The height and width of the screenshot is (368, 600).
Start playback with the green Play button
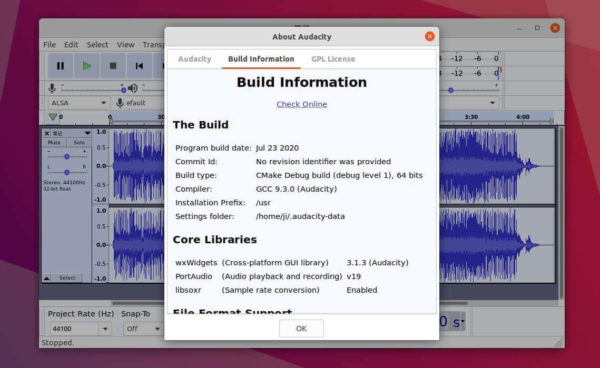coord(86,66)
